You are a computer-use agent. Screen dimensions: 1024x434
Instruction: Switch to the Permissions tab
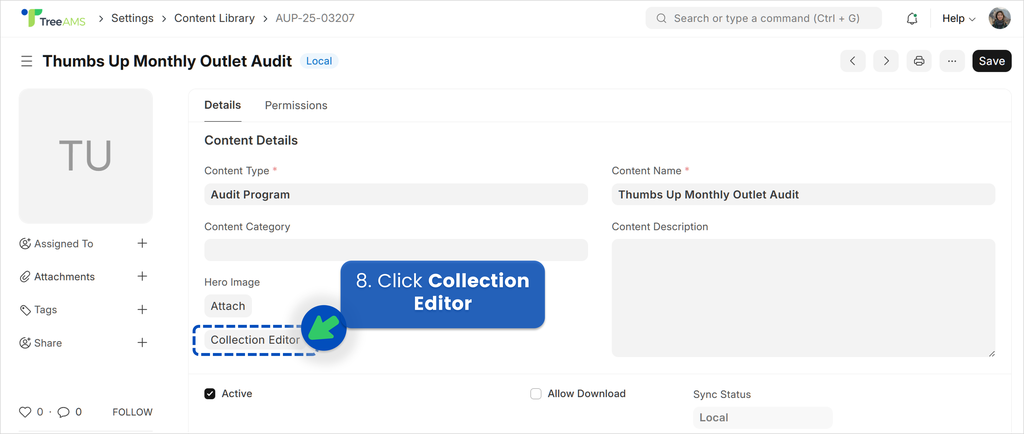tap(296, 105)
